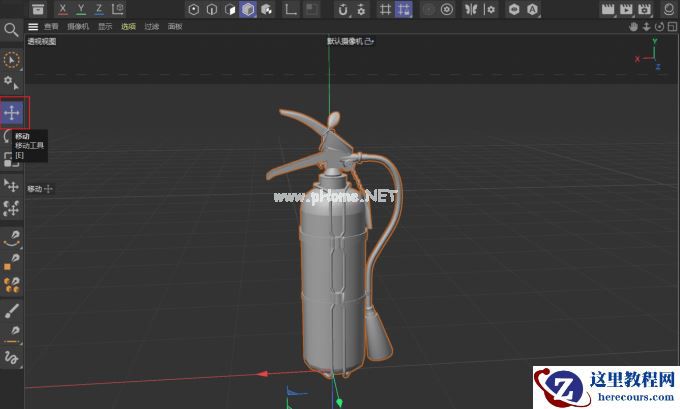680x409 pixels.
Task: Click the search magnifier icon
Action: [12, 30]
